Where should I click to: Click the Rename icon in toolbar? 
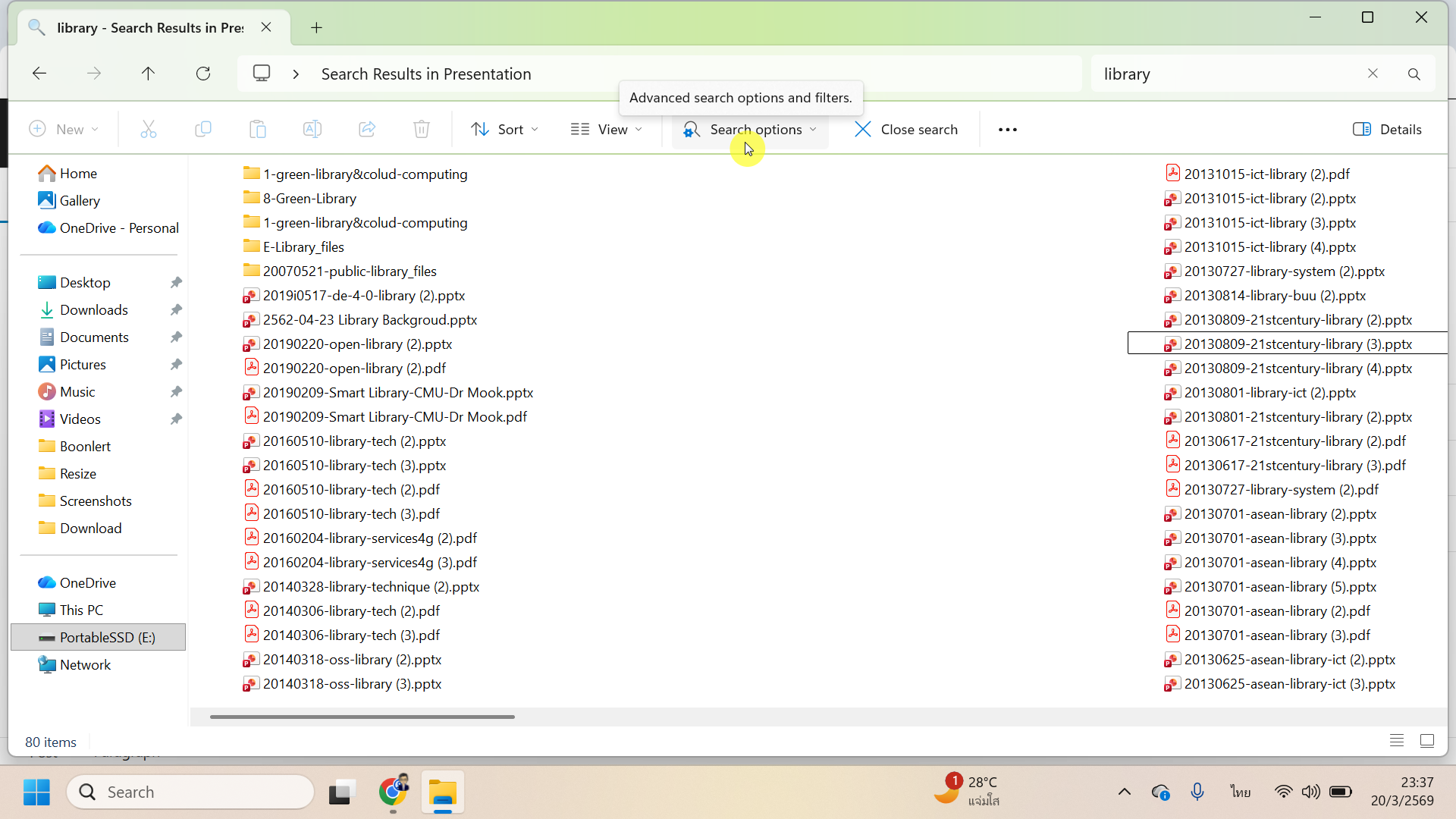click(x=312, y=130)
